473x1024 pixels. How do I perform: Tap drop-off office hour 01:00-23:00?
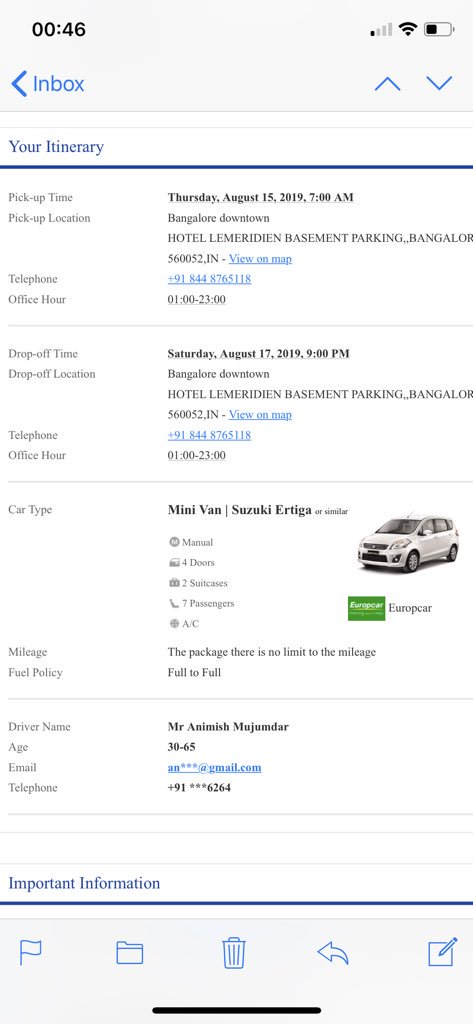point(197,455)
